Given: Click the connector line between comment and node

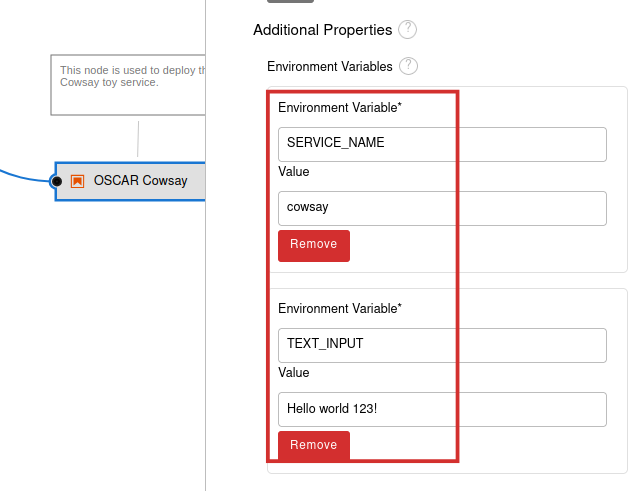Looking at the screenshot, I should (138, 138).
